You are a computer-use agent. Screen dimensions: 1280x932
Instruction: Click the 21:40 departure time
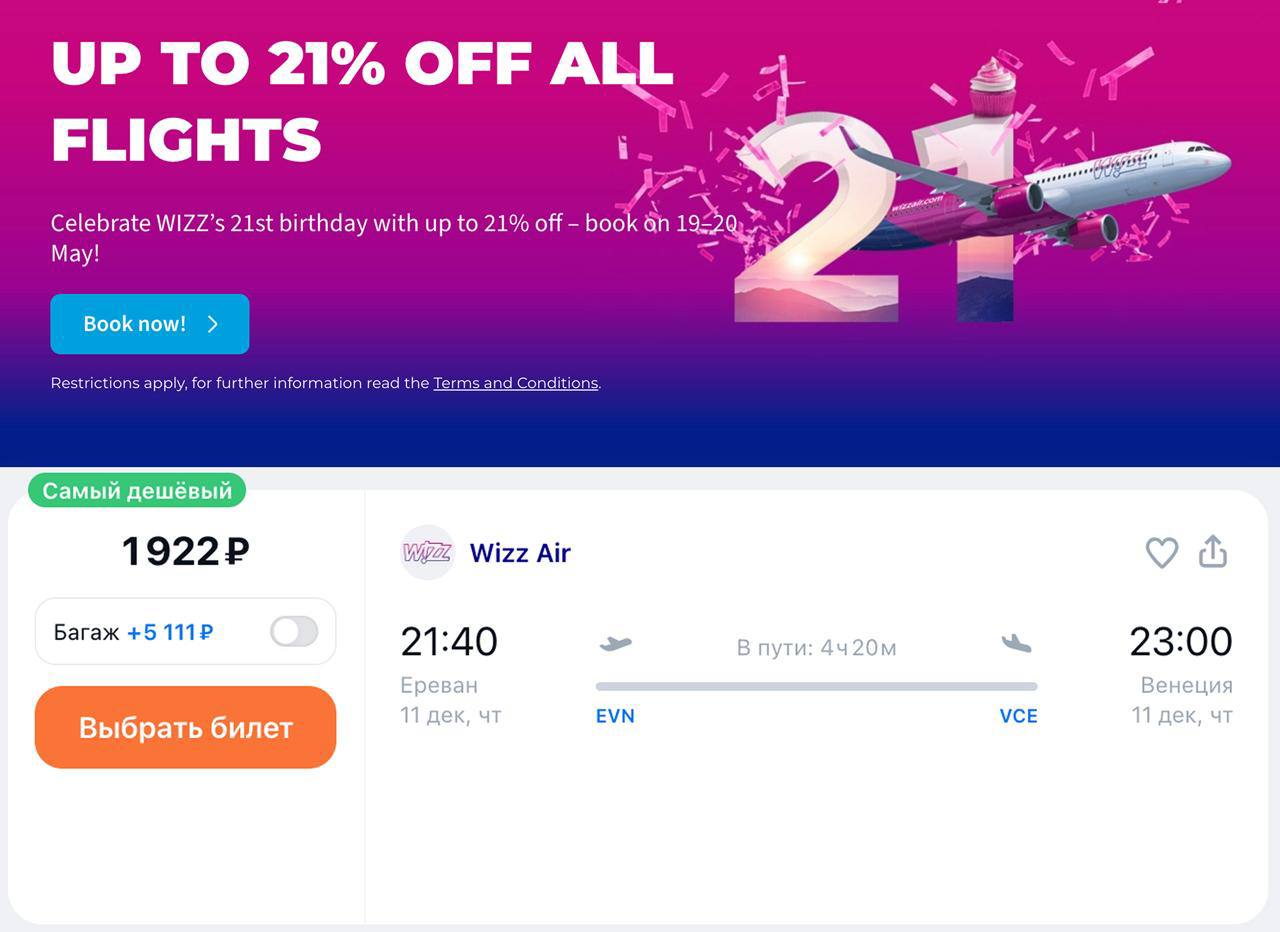point(449,642)
